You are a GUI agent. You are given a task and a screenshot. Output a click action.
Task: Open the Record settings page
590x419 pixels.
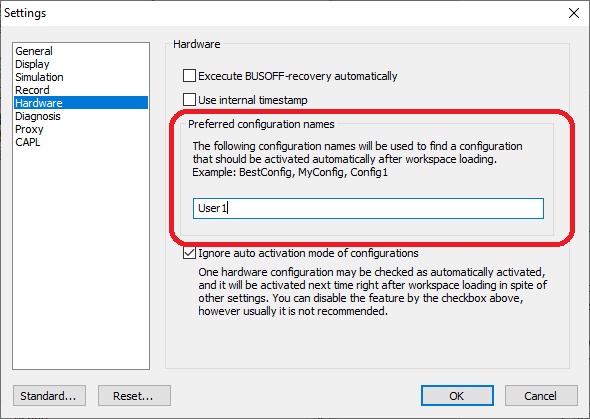[32, 90]
